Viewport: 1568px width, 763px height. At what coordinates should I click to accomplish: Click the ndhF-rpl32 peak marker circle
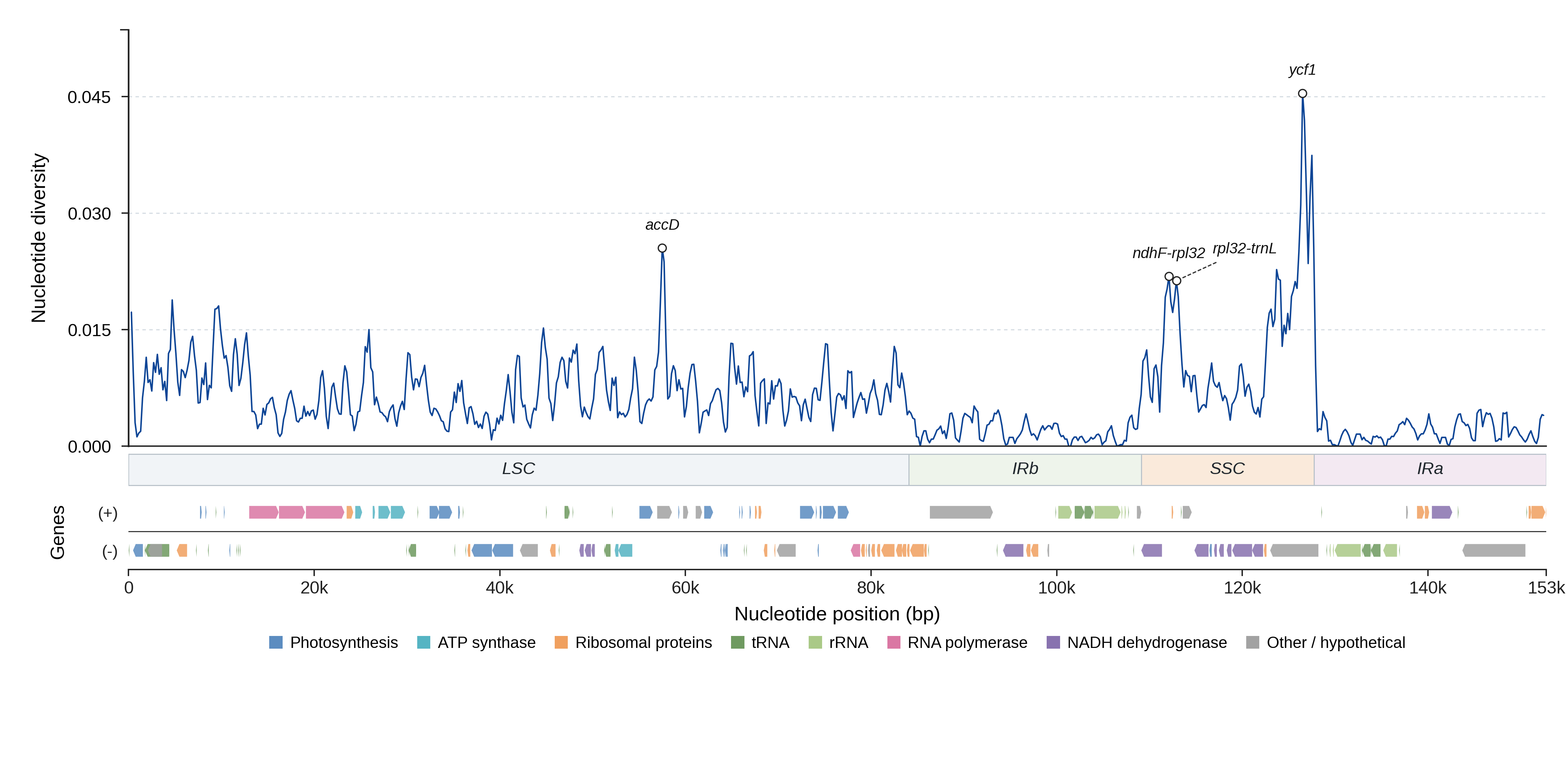point(1169,277)
